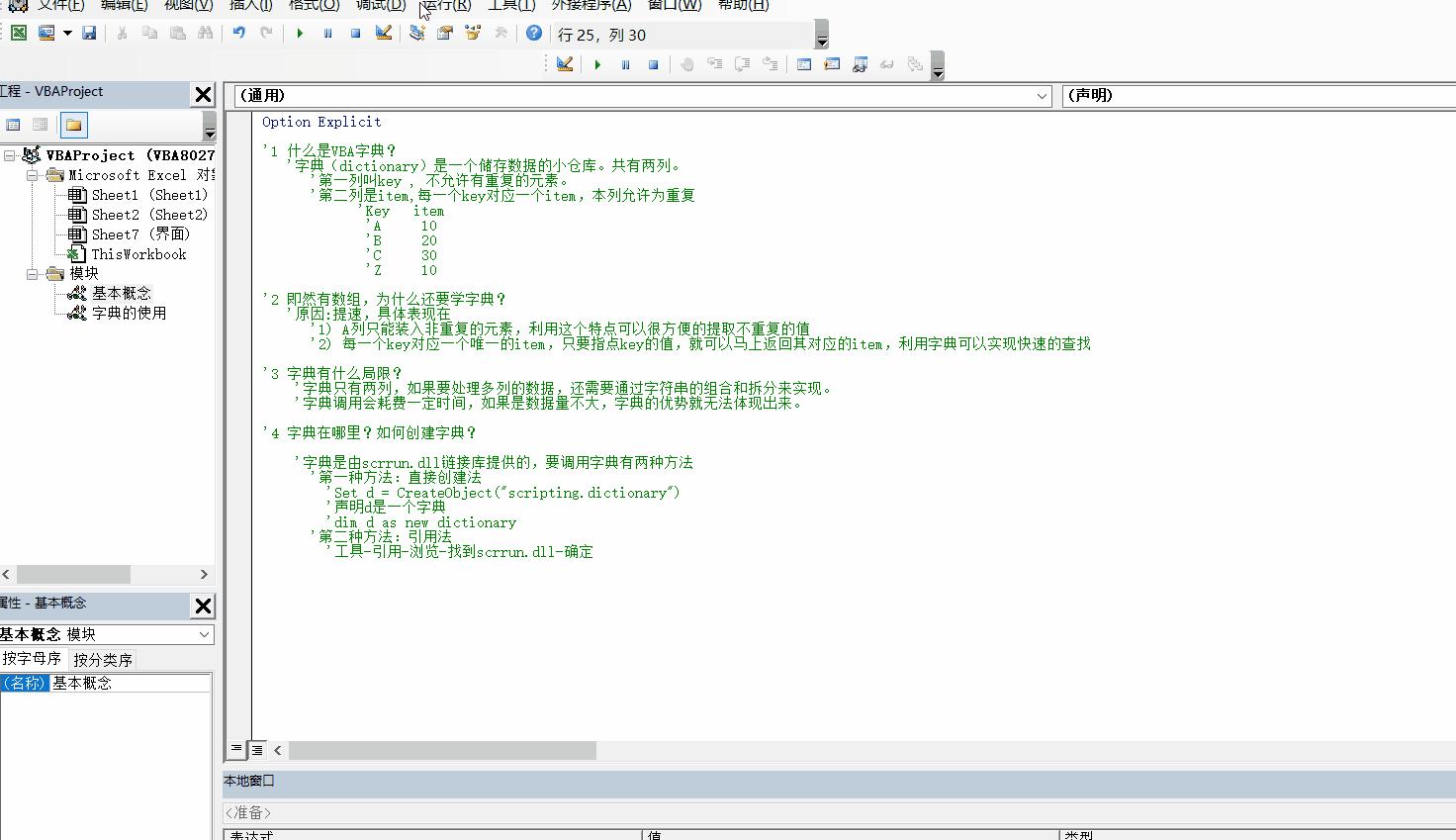The image size is (1456, 840).
Task: Collapse the VBAProject root node
Action: tap(9, 155)
